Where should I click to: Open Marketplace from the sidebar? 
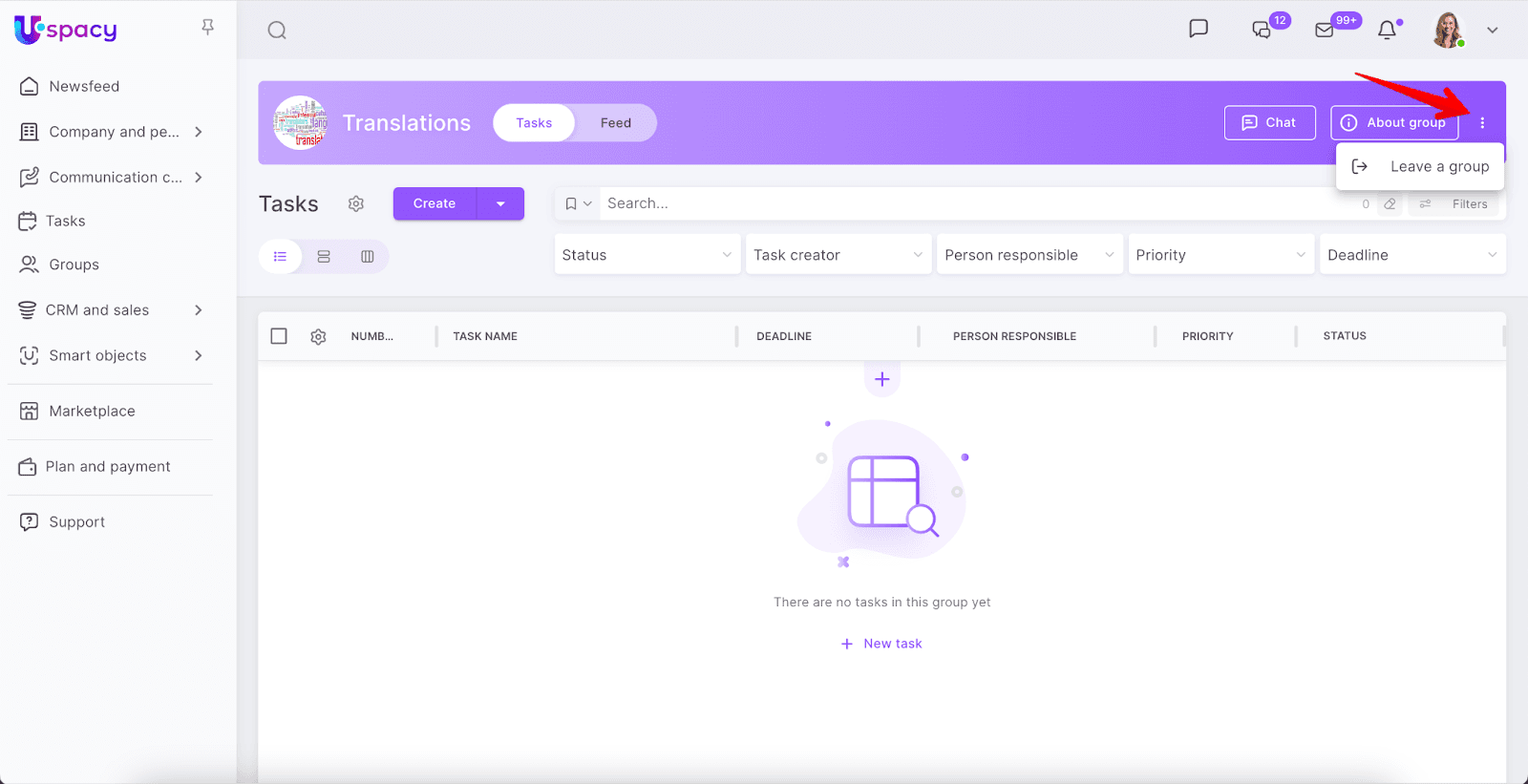pos(92,412)
